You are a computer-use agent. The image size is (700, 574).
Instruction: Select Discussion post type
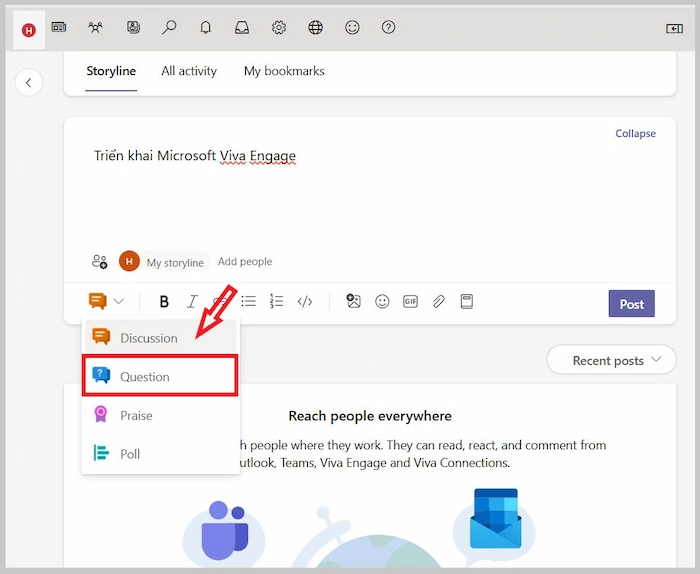pos(160,338)
